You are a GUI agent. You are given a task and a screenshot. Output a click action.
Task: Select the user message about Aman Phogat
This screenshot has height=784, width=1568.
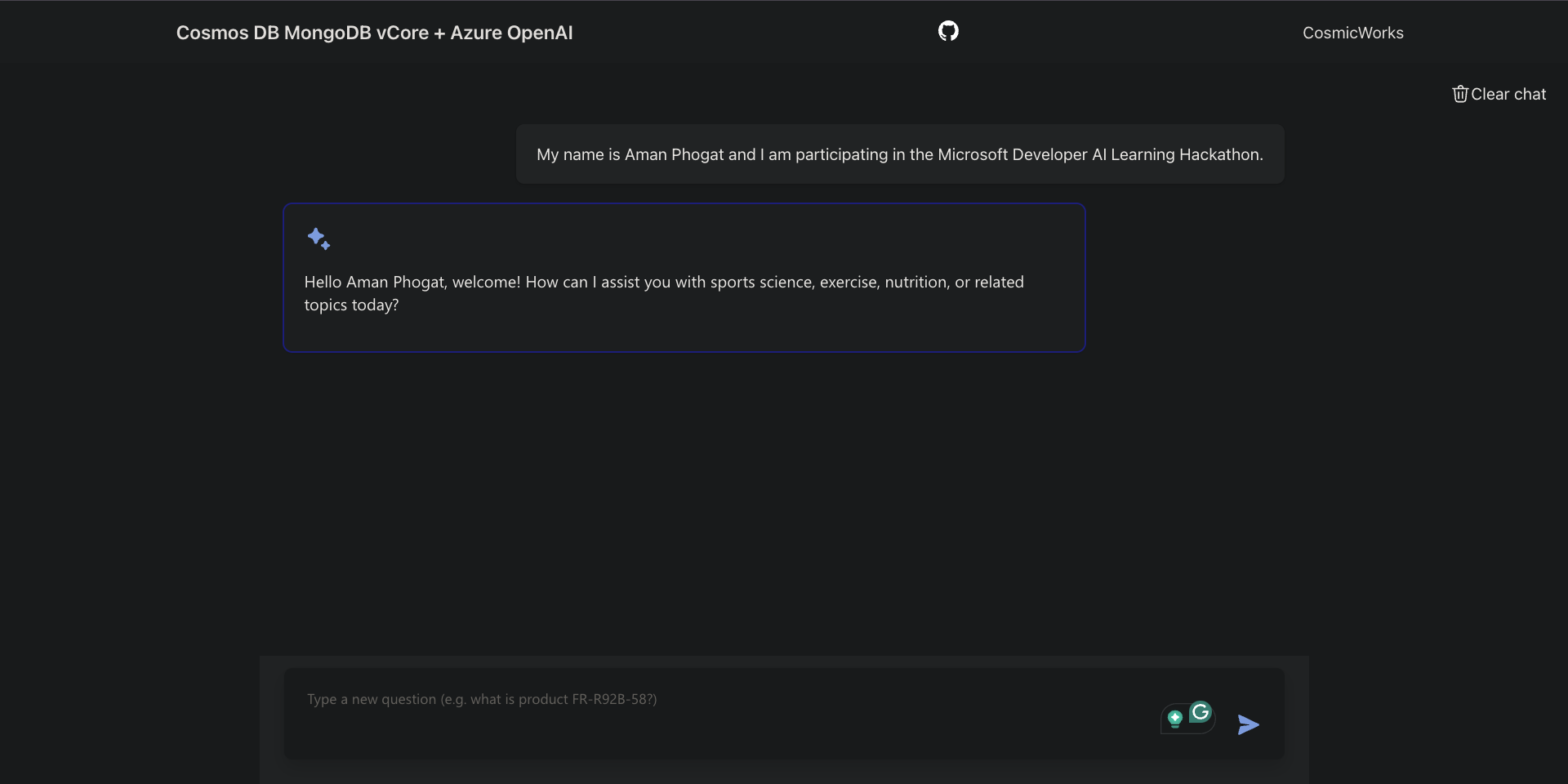(x=900, y=154)
